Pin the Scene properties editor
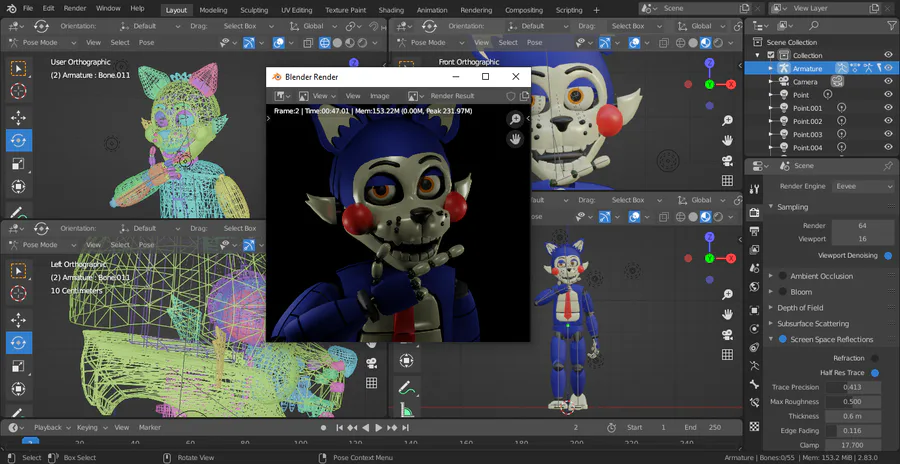 pyautogui.click(x=887, y=165)
